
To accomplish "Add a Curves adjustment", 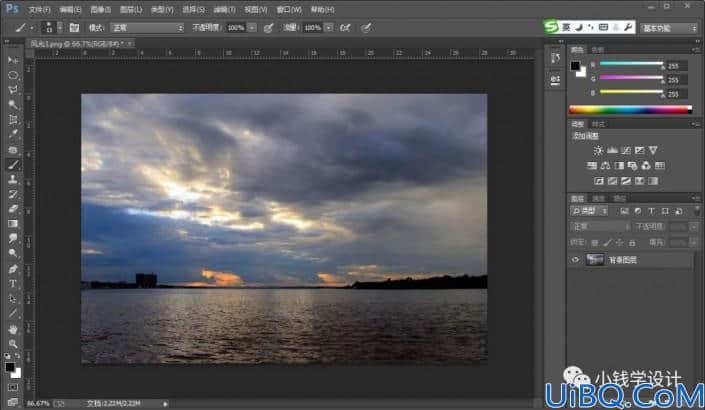I will (626, 150).
